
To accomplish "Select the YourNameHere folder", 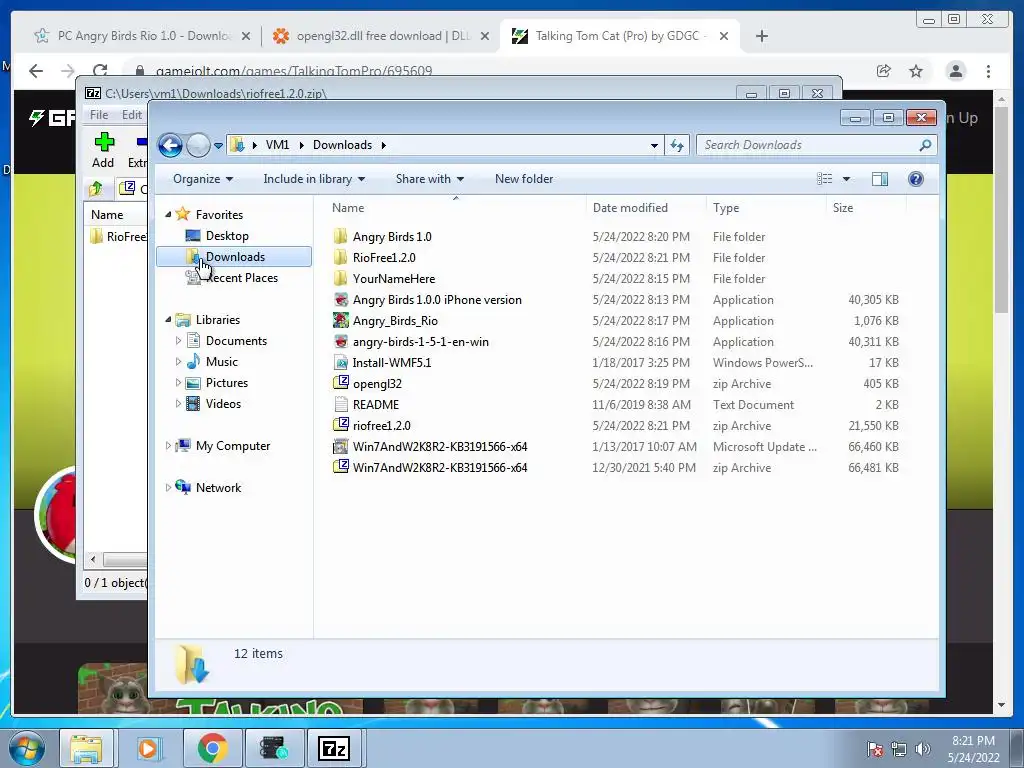I will (x=394, y=278).
